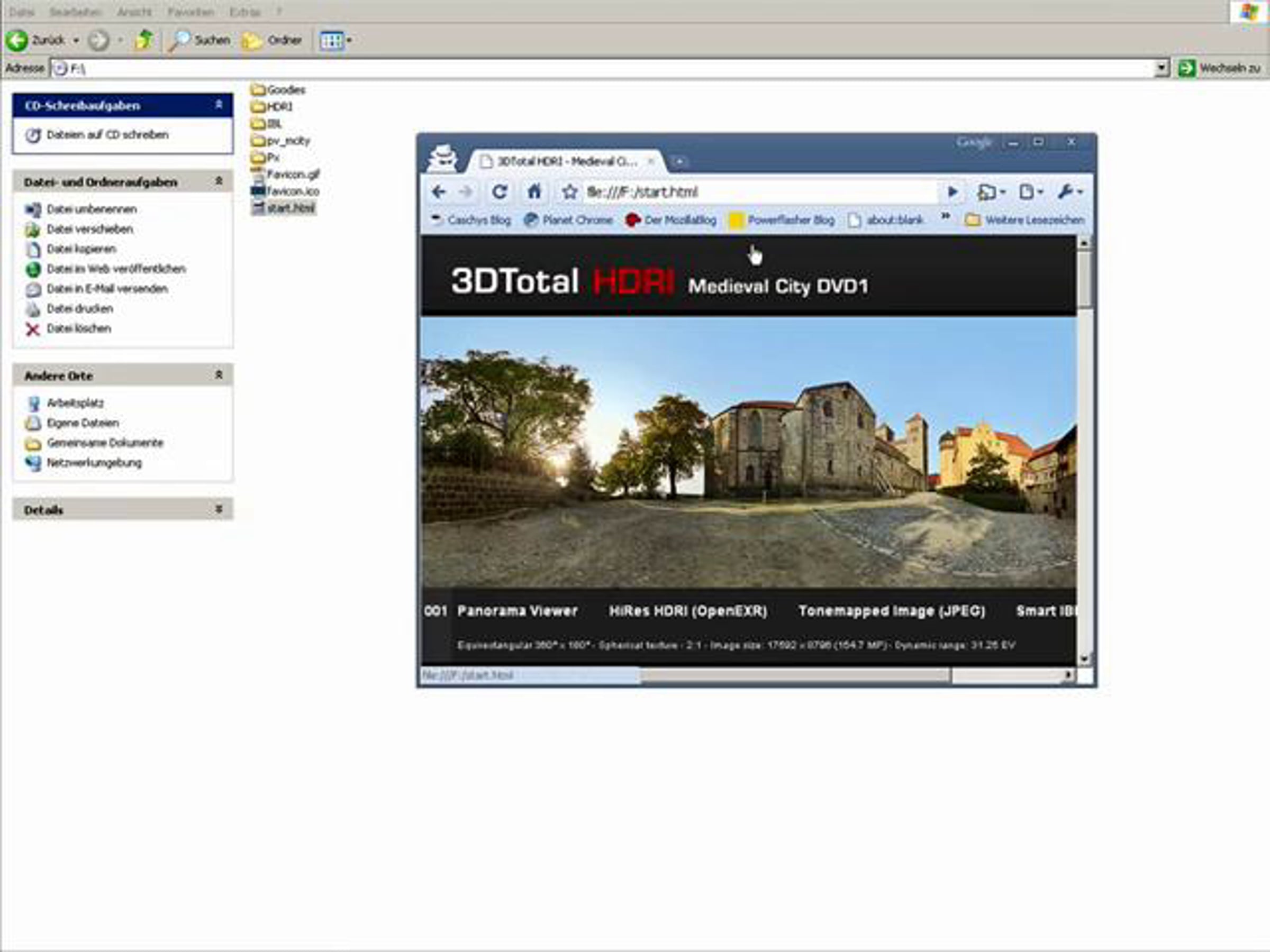This screenshot has width=1270, height=952.
Task: Open the Explorer view mode dropdown
Action: [x=335, y=40]
